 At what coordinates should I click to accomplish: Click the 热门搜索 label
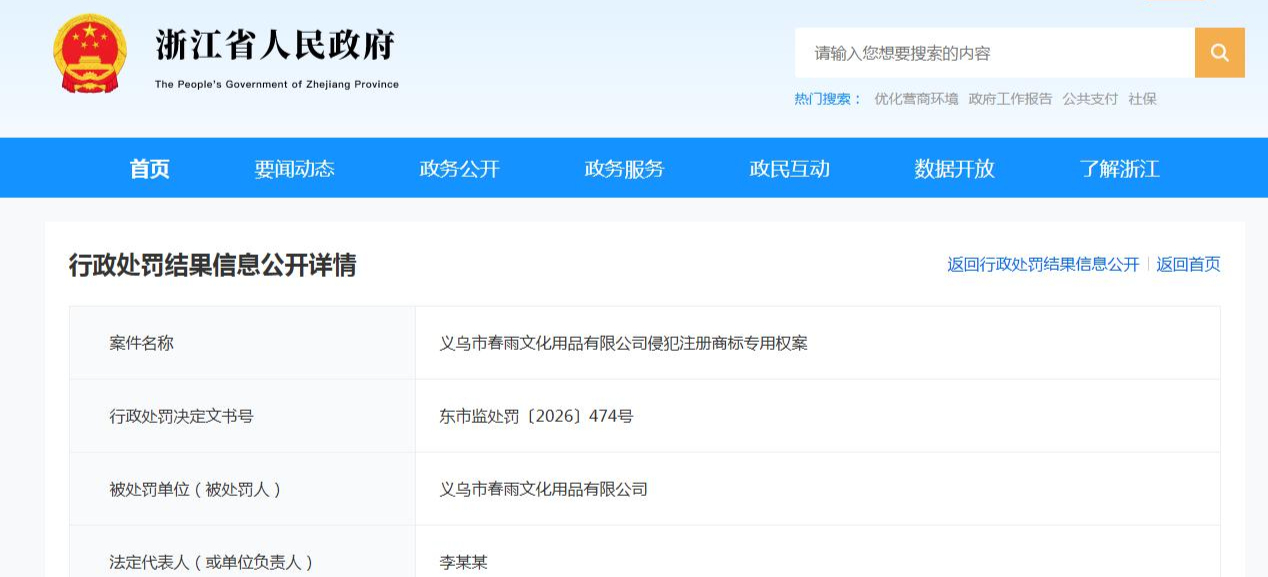[x=828, y=99]
